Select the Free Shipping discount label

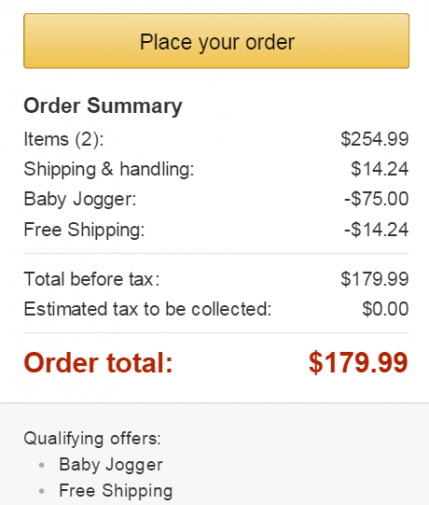coord(84,230)
